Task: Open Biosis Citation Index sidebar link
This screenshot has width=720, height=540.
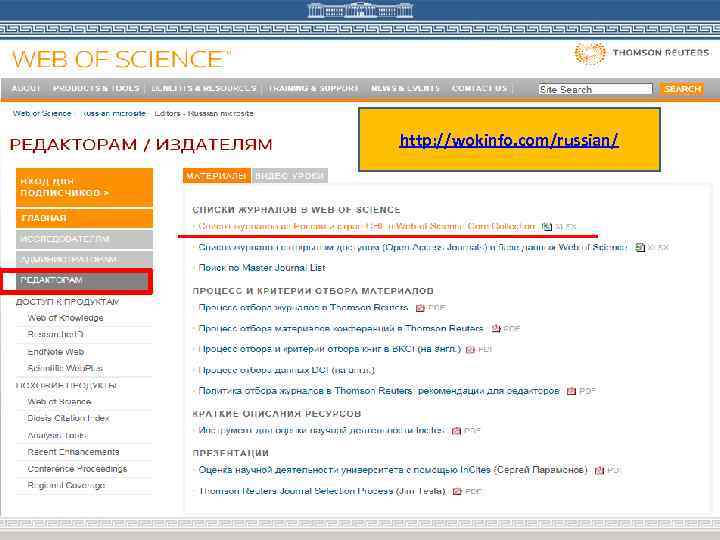Action: click(x=68, y=418)
